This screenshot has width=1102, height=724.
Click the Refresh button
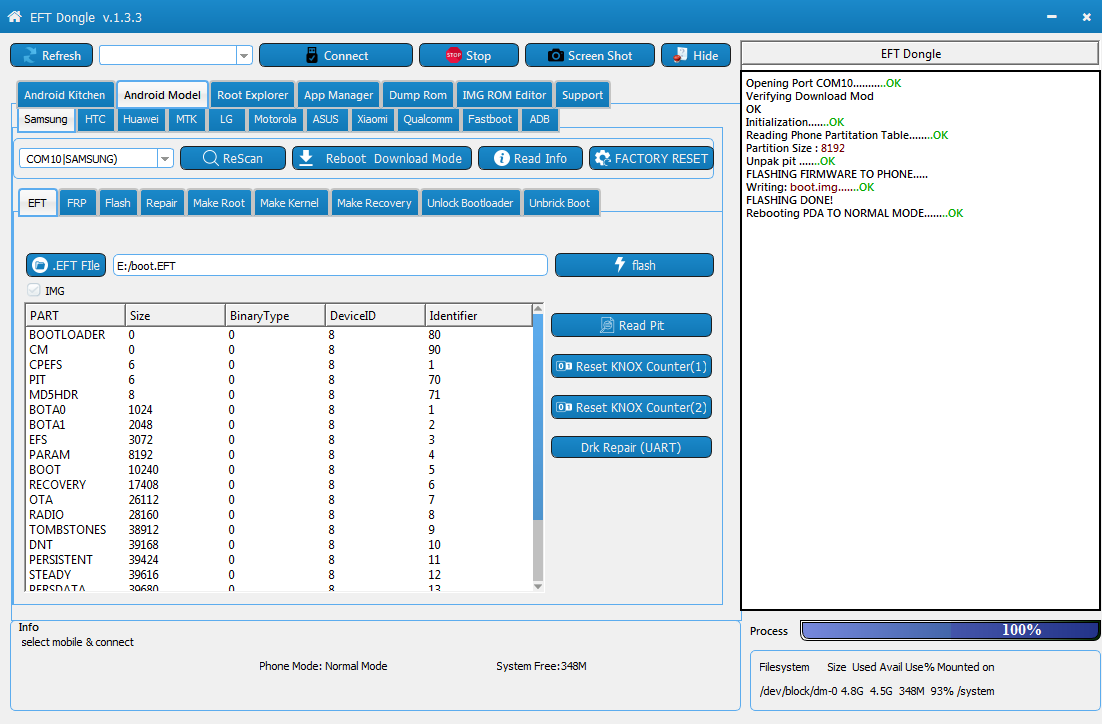(x=51, y=56)
